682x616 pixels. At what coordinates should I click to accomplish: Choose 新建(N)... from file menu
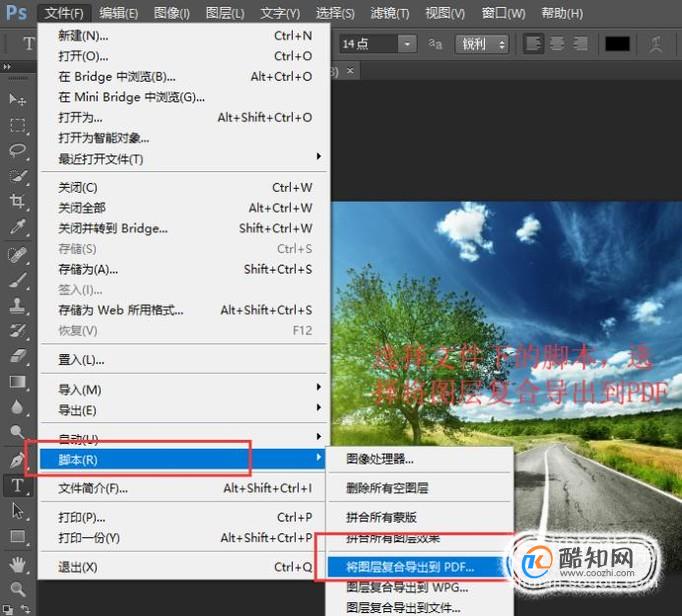tap(184, 36)
